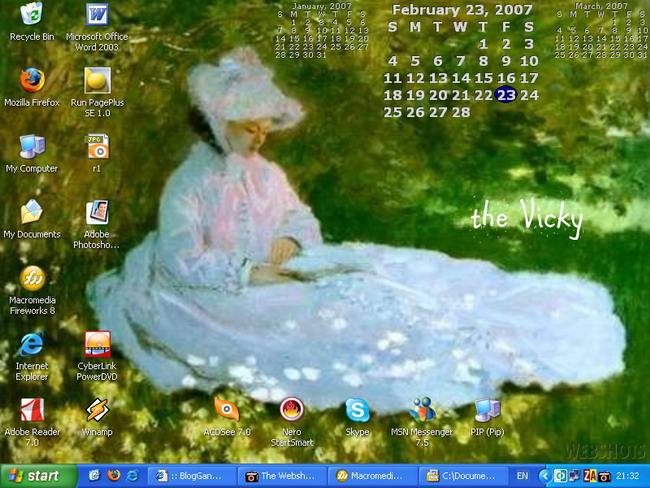Launch Adobe Reader 7.0
This screenshot has width=650, height=488.
[32, 422]
